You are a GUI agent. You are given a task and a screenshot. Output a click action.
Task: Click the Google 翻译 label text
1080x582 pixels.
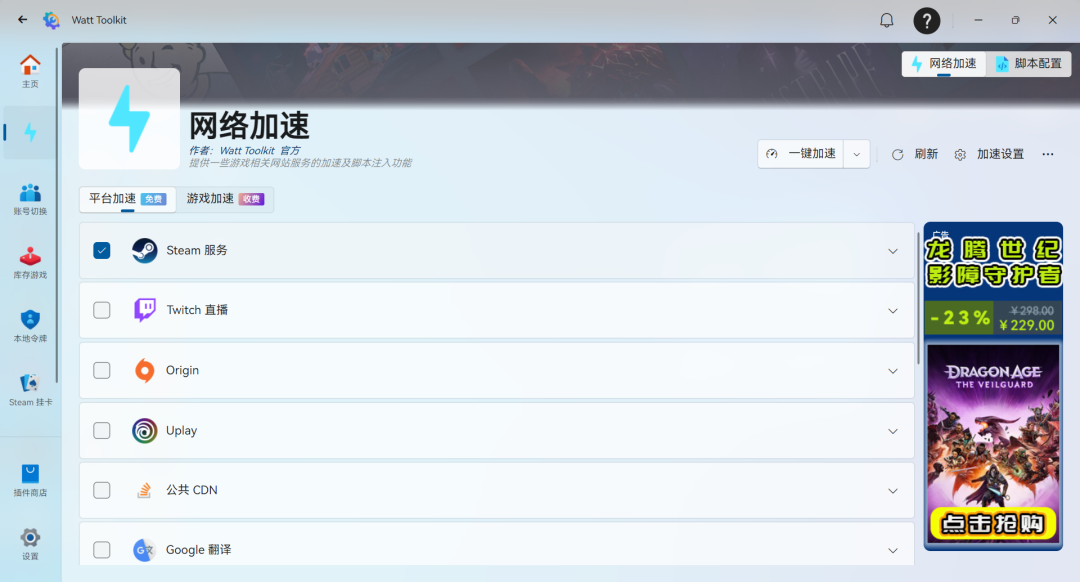(198, 550)
